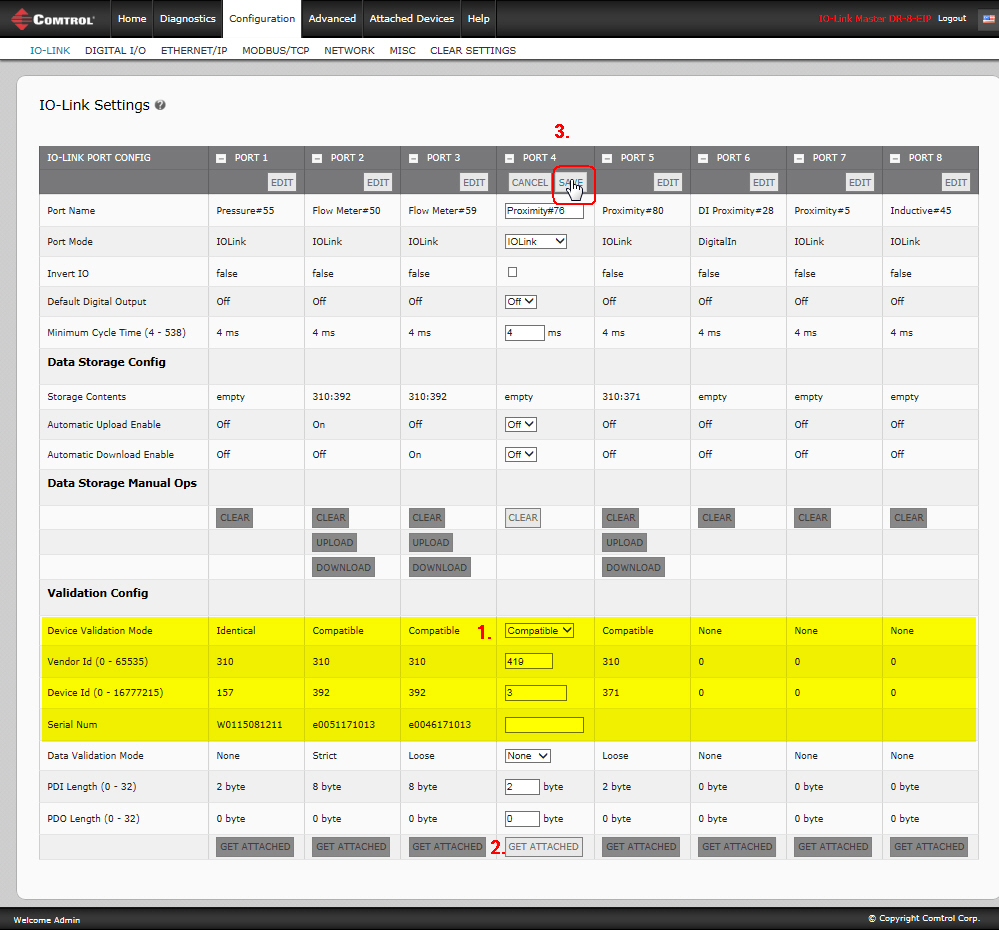Click CLEAR for Port 4 data storage
The height and width of the screenshot is (930, 999).
pyautogui.click(x=523, y=518)
